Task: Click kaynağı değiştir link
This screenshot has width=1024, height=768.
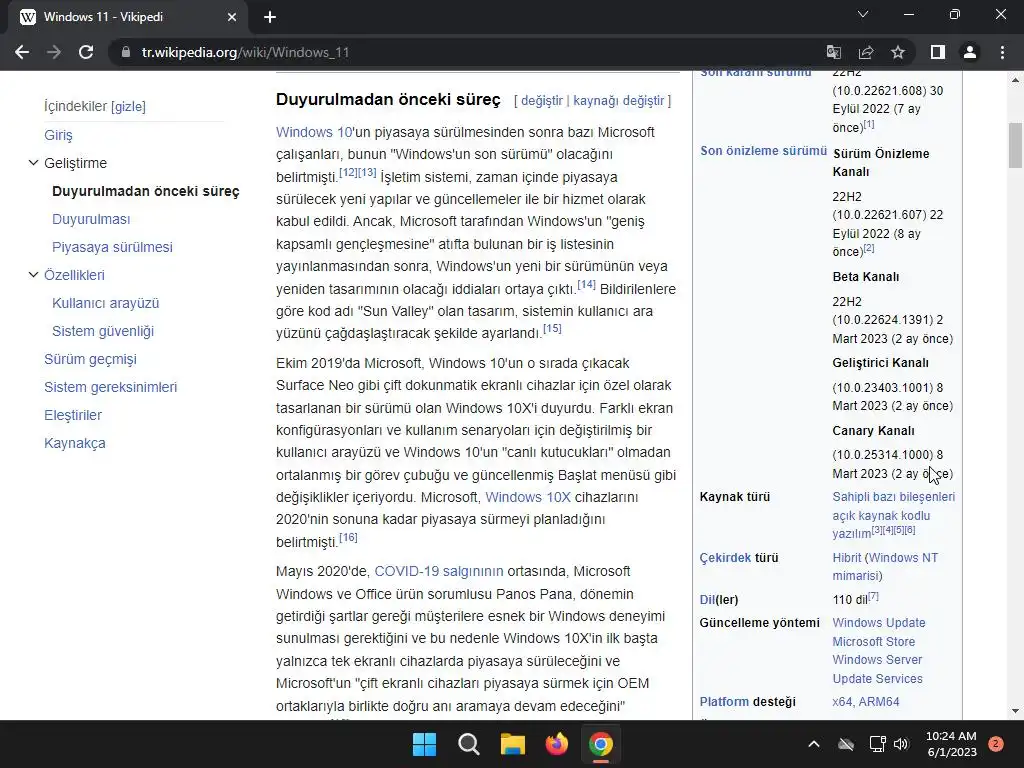Action: pyautogui.click(x=618, y=101)
